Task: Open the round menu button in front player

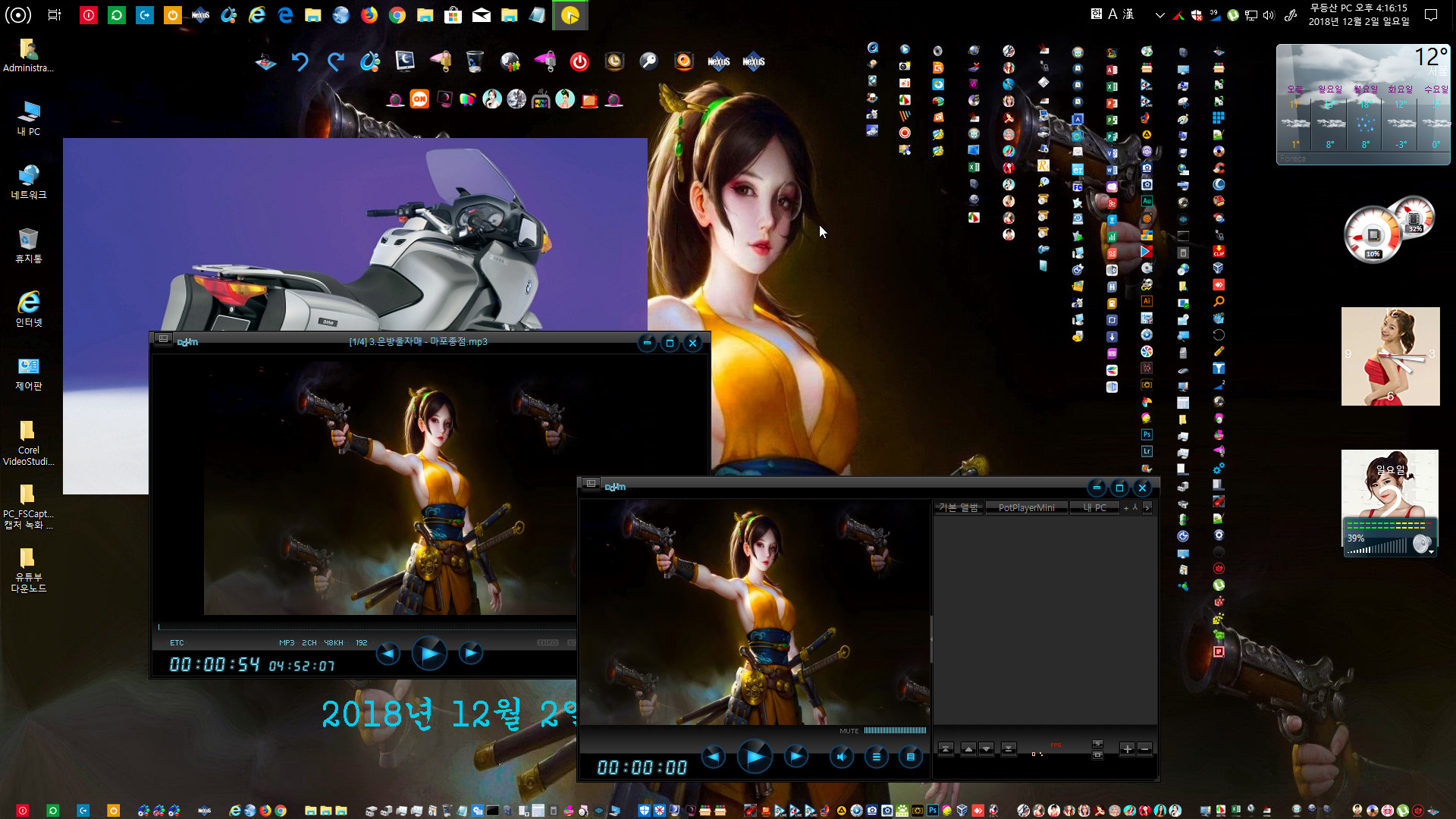Action: (x=877, y=756)
